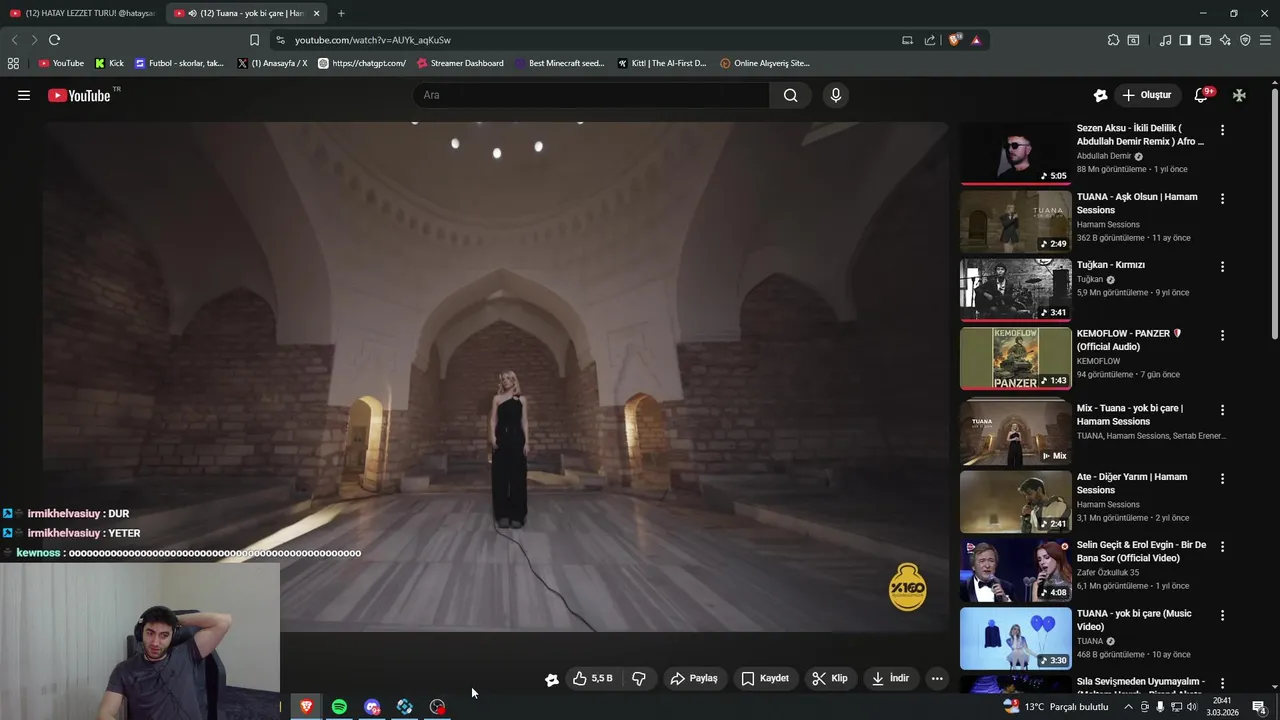Open the apps grid bookmark icon

pos(13,63)
